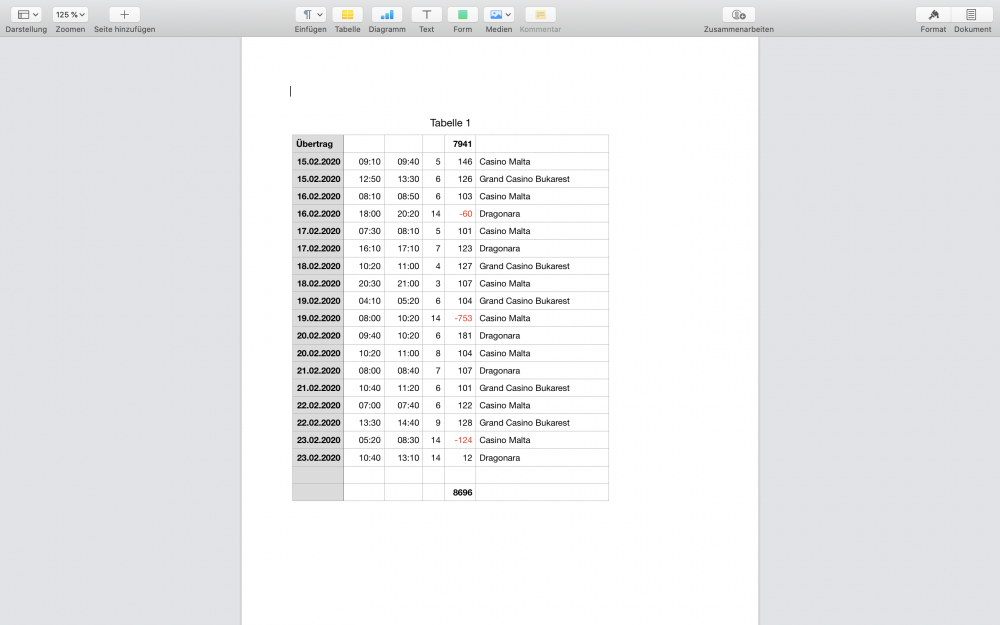
Task: Select Dragonara in the -60 row
Action: coord(499,214)
